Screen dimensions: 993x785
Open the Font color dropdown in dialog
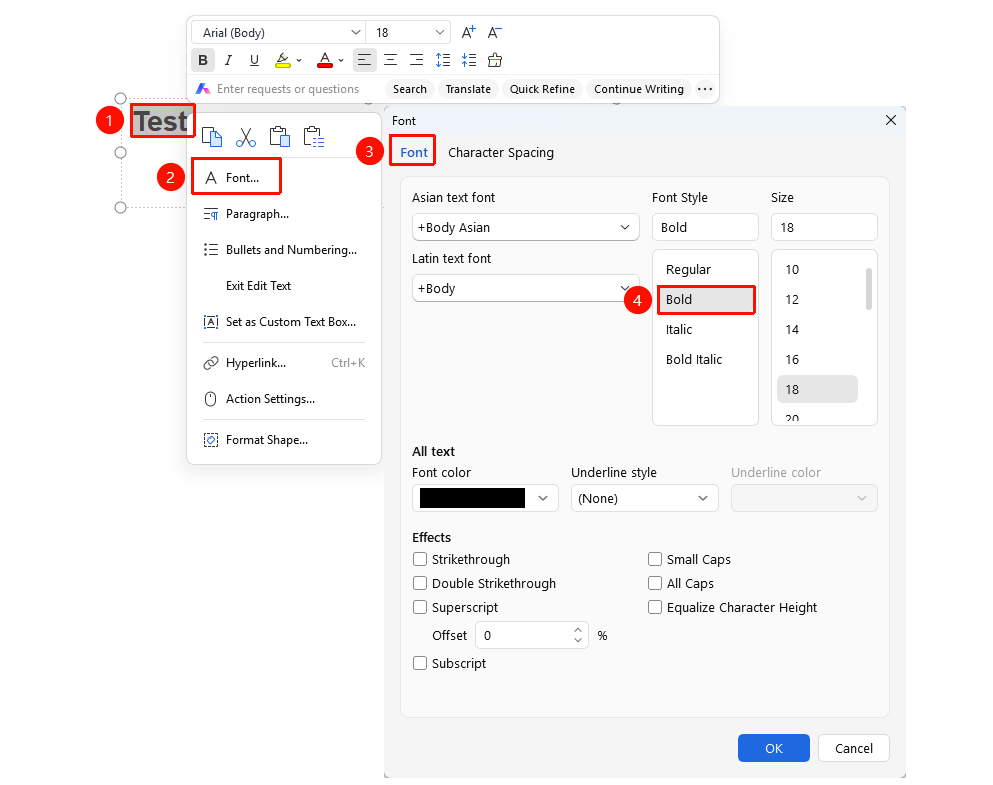[x=485, y=498]
